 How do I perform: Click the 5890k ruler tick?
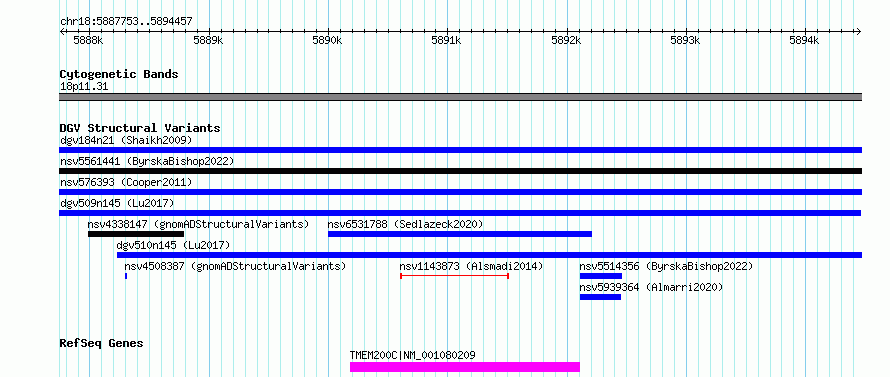tap(328, 40)
